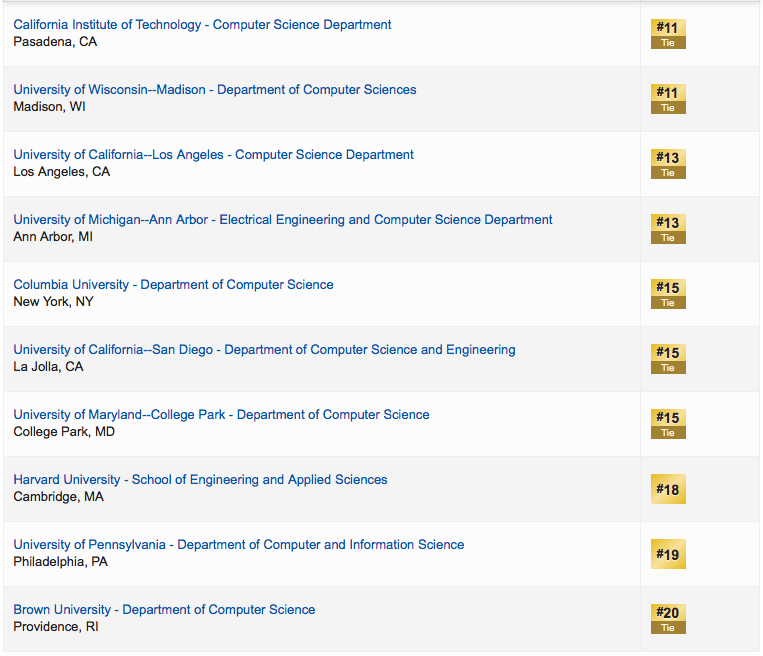The height and width of the screenshot is (656, 763).
Task: Click the #13 badge for UCLA
Action: pyautogui.click(x=667, y=164)
